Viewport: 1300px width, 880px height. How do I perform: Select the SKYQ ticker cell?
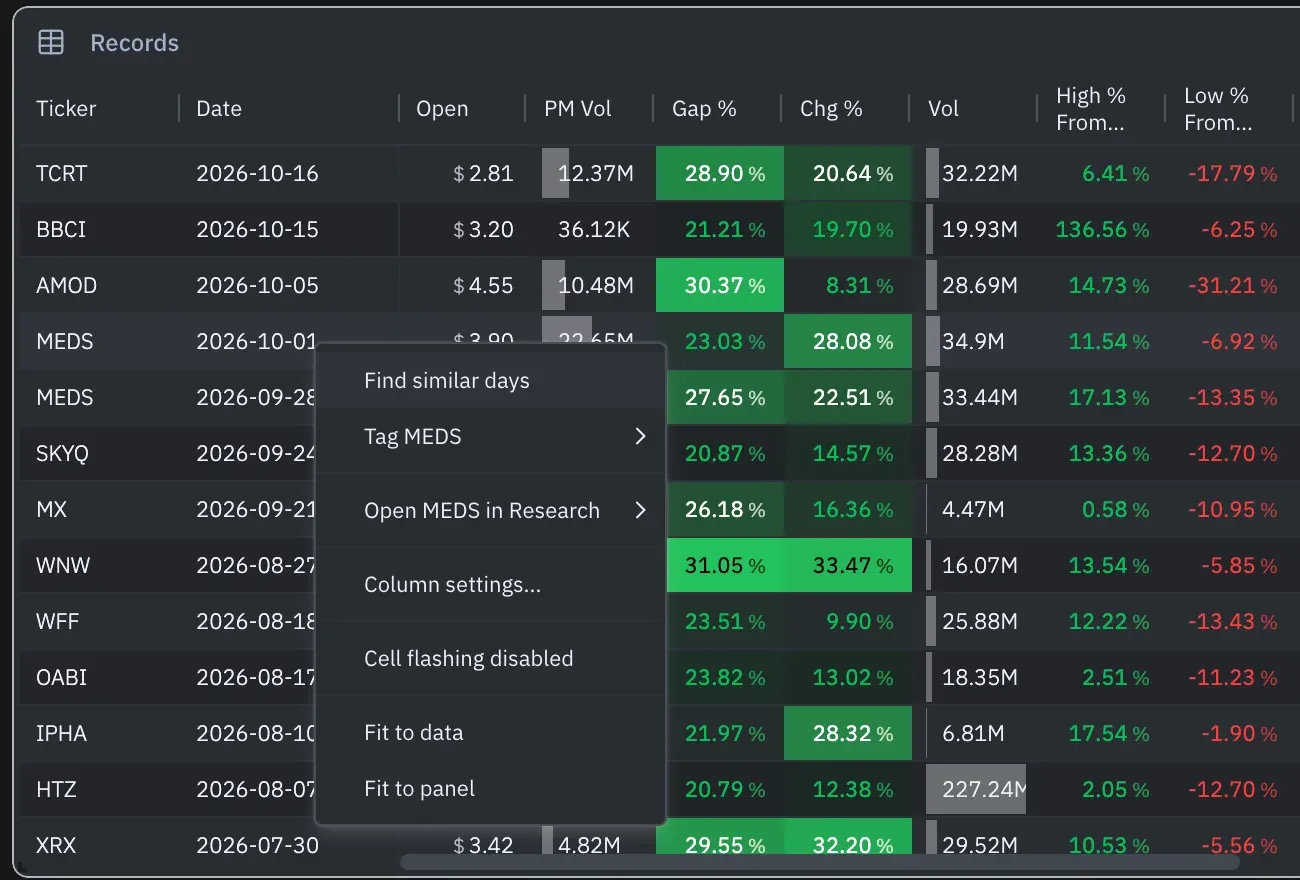[x=100, y=454]
